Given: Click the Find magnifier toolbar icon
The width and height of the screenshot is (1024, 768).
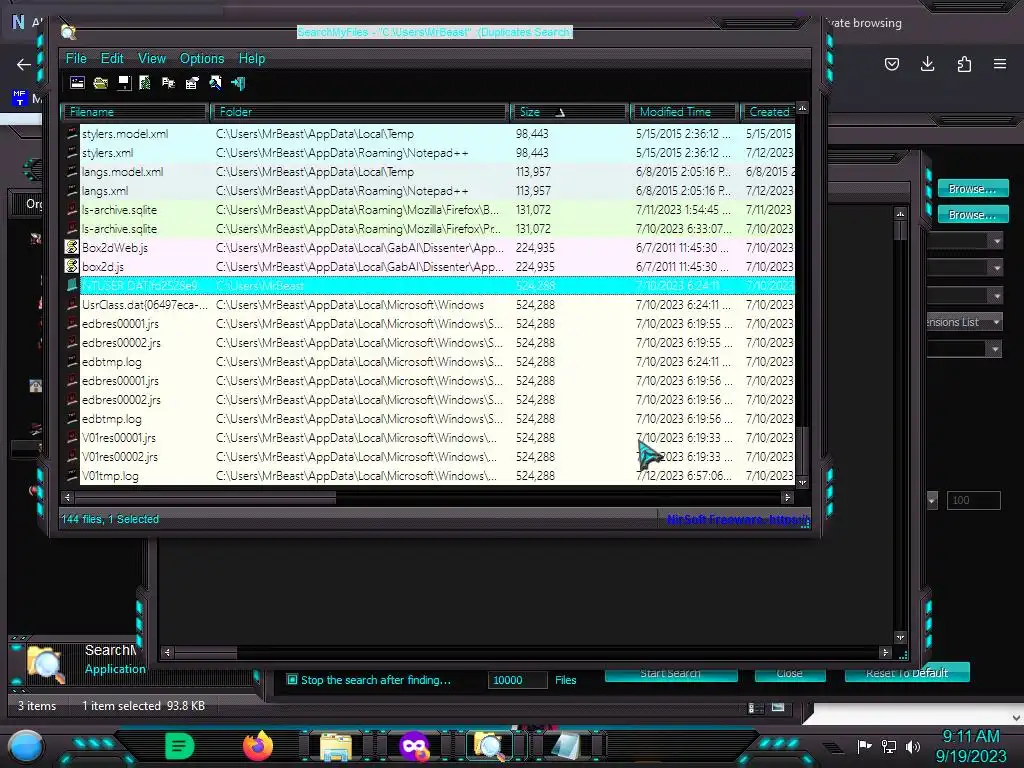Looking at the screenshot, I should [x=216, y=83].
